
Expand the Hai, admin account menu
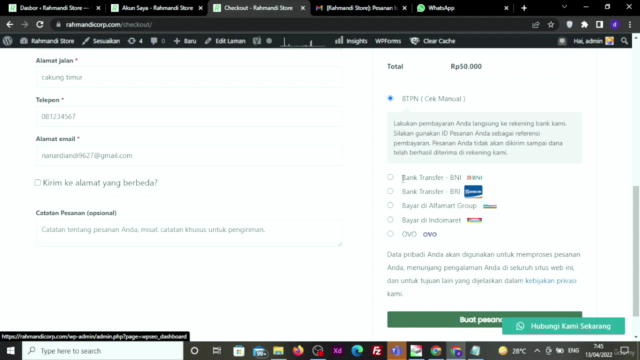593,41
